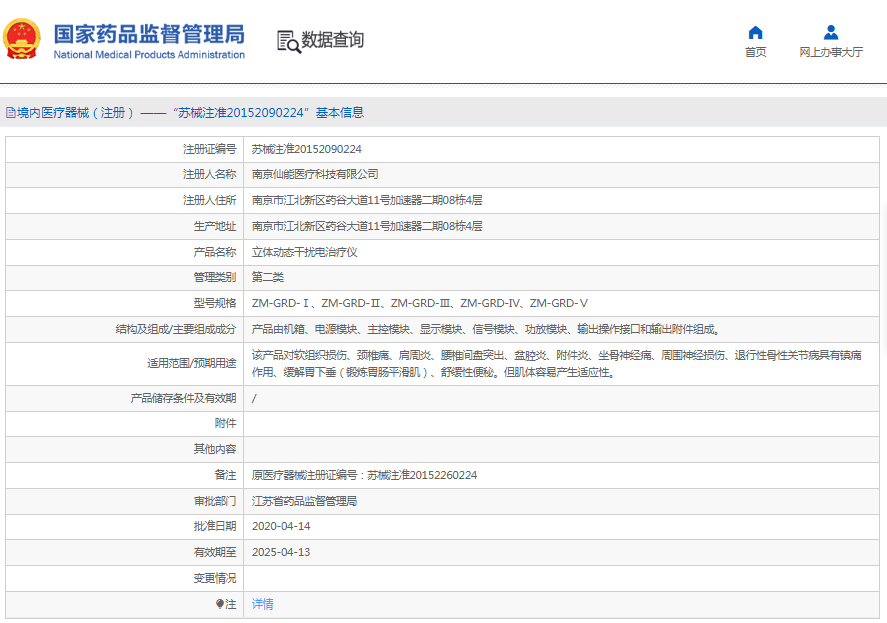Viewport: 887px width, 623px height.
Task: Click the slash value for 产品储存条件及有效期
Action: (254, 398)
